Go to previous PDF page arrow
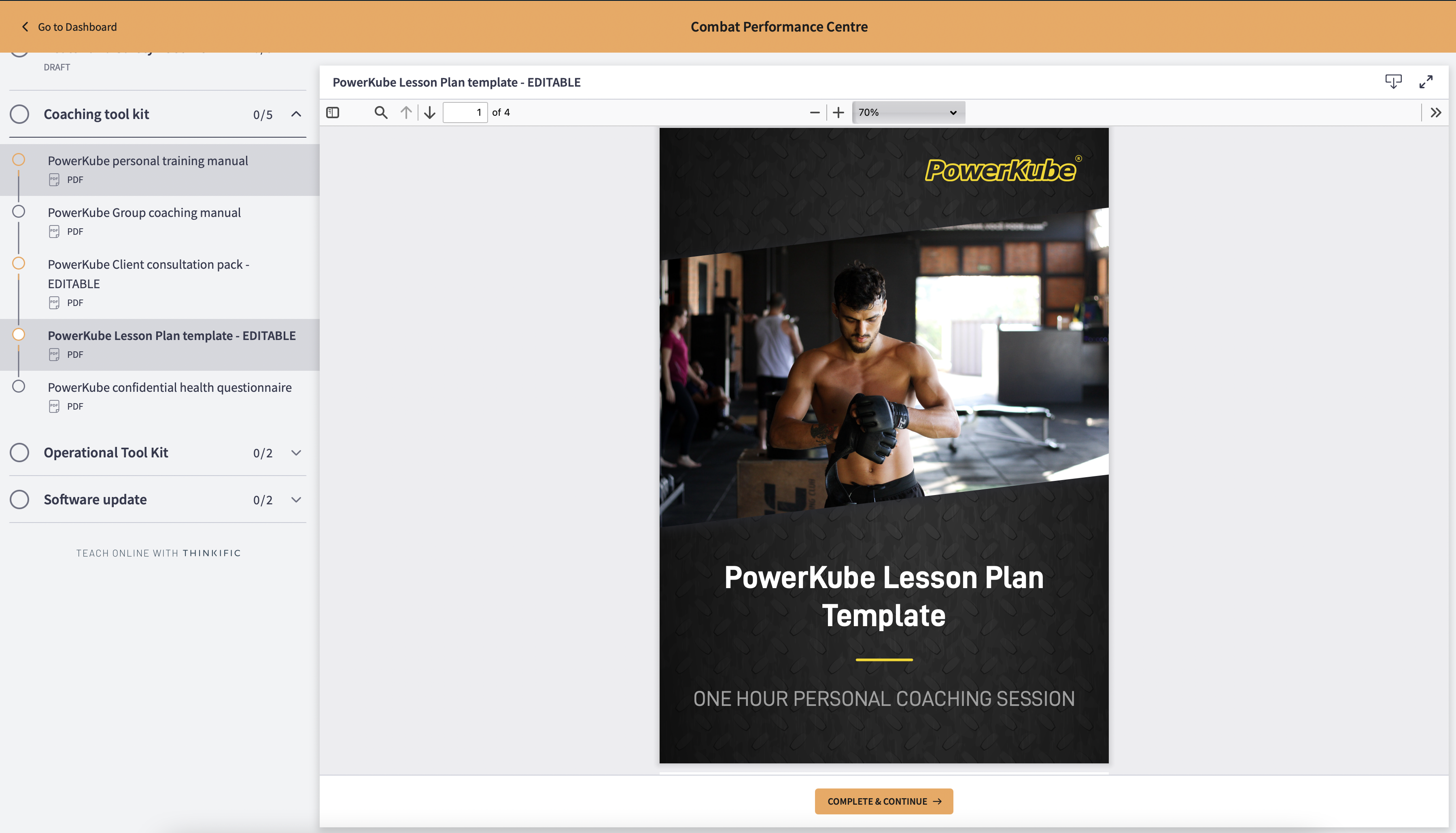The width and height of the screenshot is (1456, 833). [x=406, y=113]
